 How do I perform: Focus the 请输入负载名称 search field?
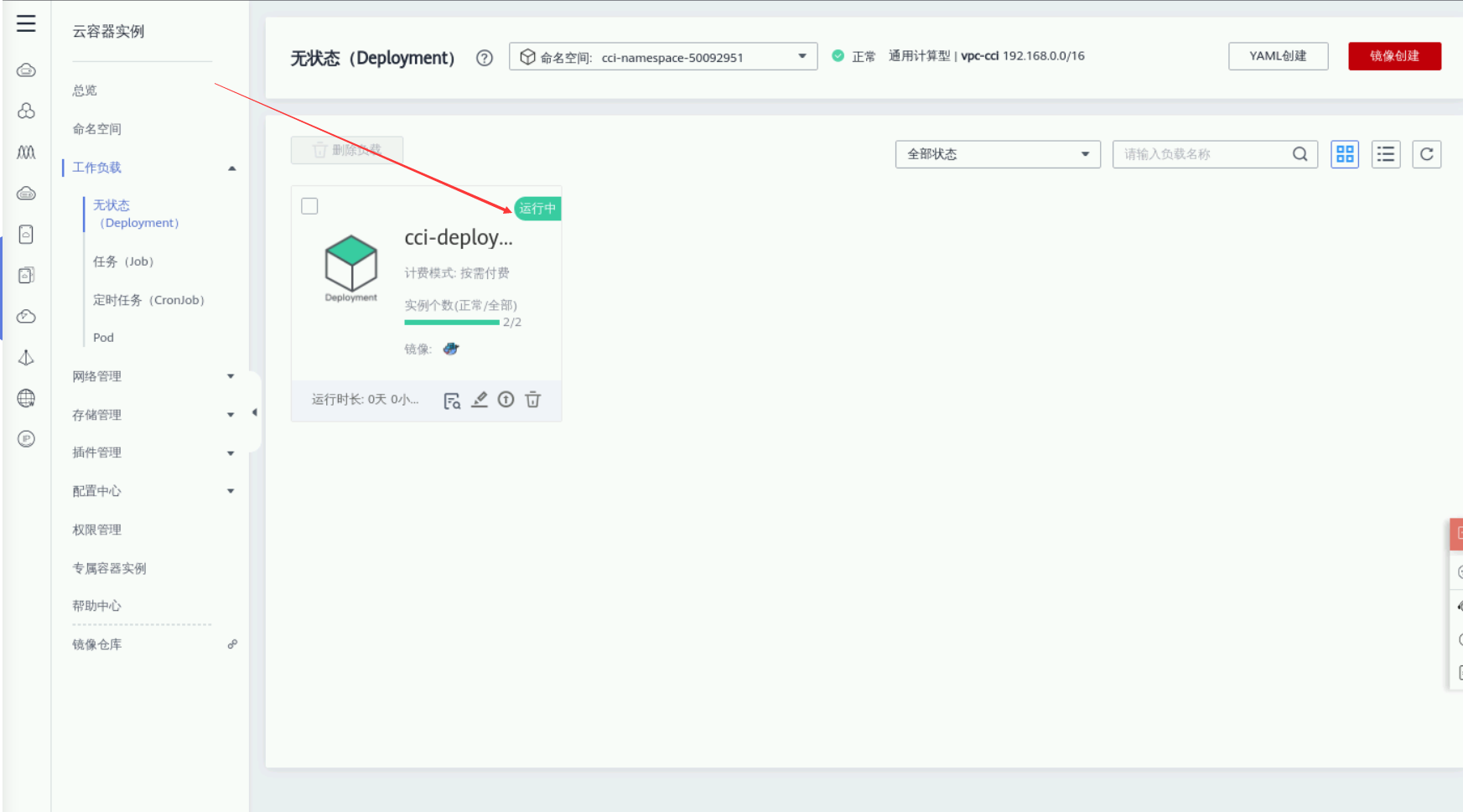coord(1215,154)
